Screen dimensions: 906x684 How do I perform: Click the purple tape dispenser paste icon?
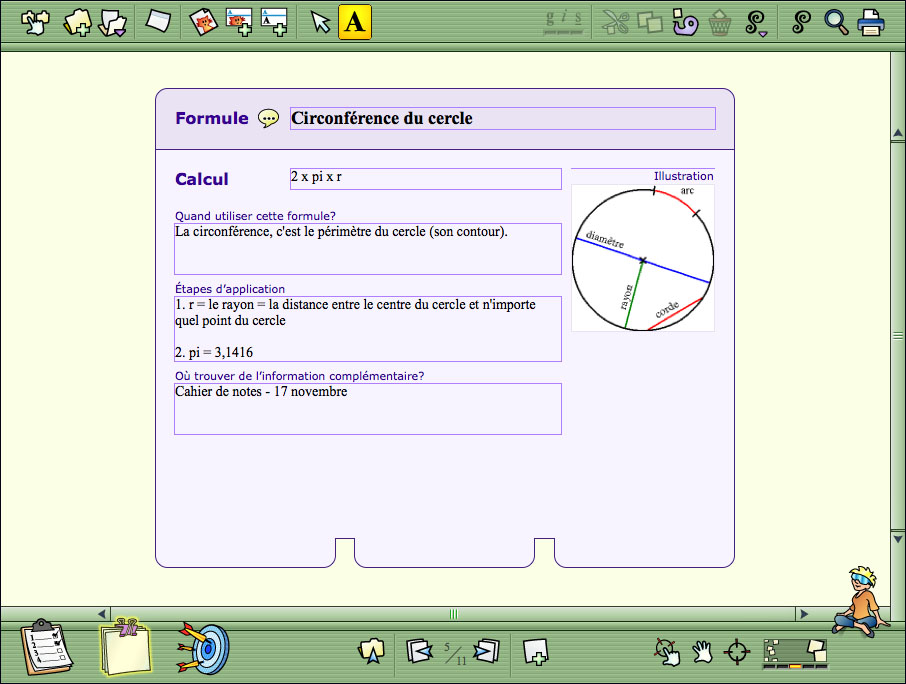click(685, 23)
